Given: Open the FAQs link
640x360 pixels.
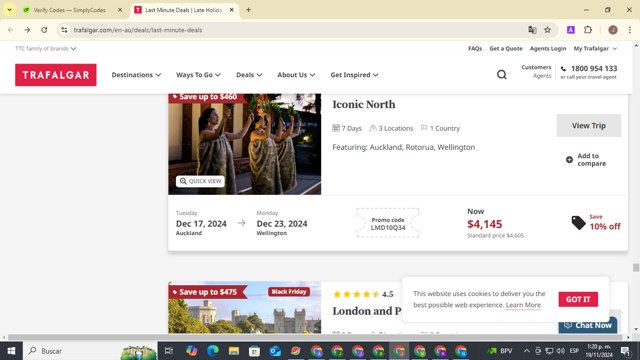Looking at the screenshot, I should coord(475,49).
